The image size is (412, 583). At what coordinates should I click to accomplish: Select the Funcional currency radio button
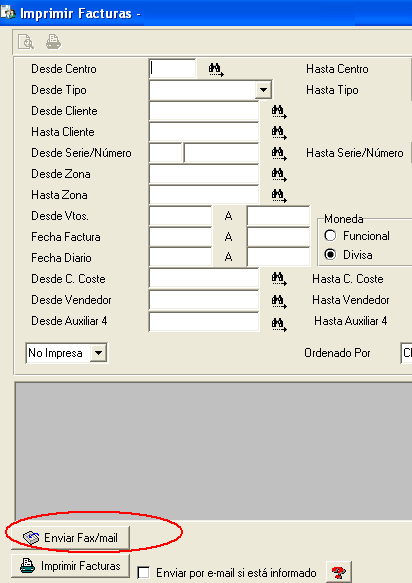click(330, 235)
